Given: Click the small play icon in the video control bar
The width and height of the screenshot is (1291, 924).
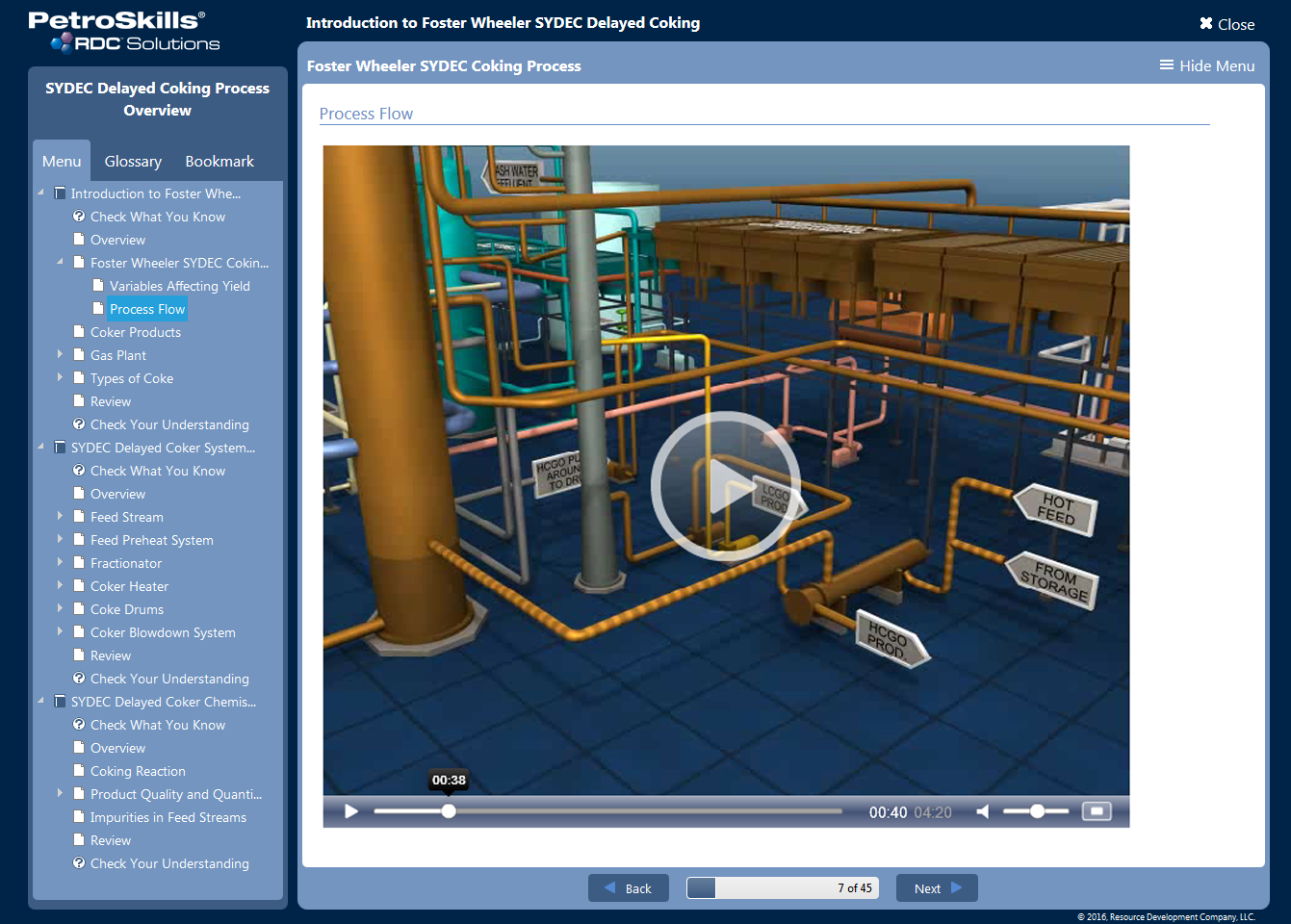Looking at the screenshot, I should click(x=351, y=811).
